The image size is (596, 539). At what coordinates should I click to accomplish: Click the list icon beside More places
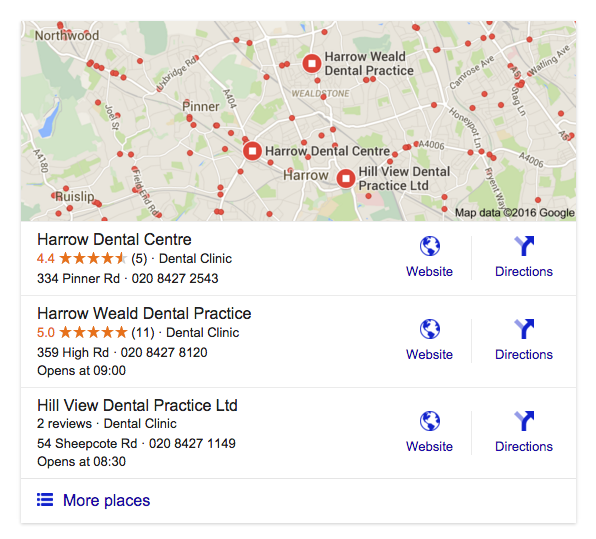tap(45, 499)
